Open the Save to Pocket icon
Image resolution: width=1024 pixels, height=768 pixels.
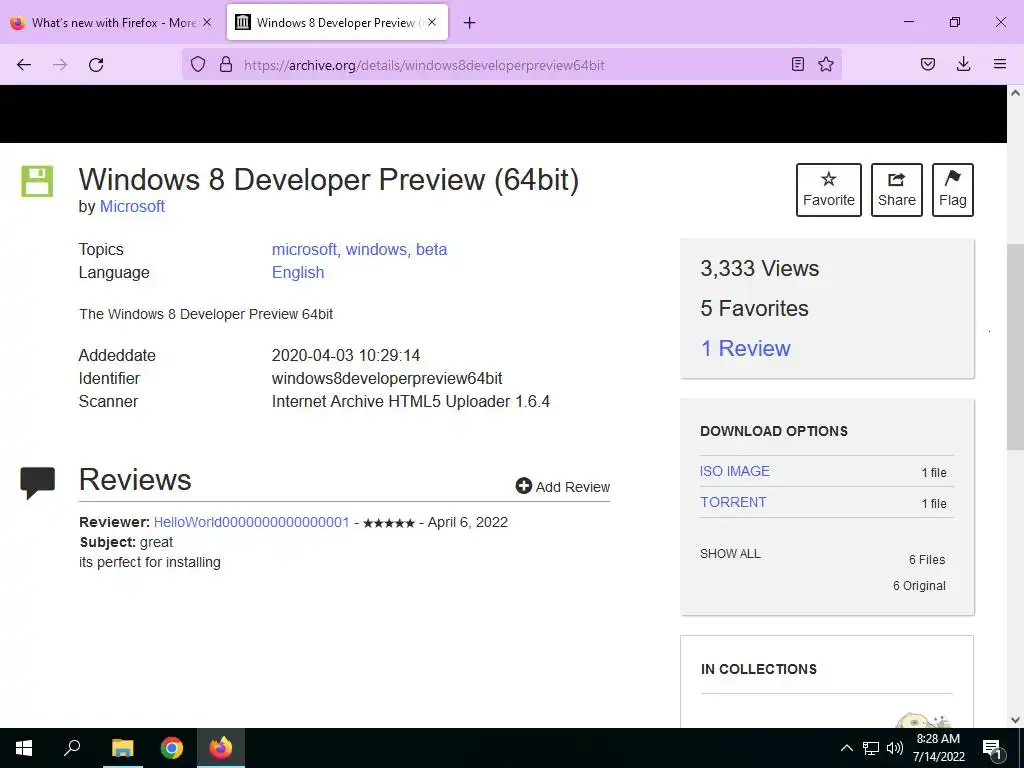click(928, 64)
